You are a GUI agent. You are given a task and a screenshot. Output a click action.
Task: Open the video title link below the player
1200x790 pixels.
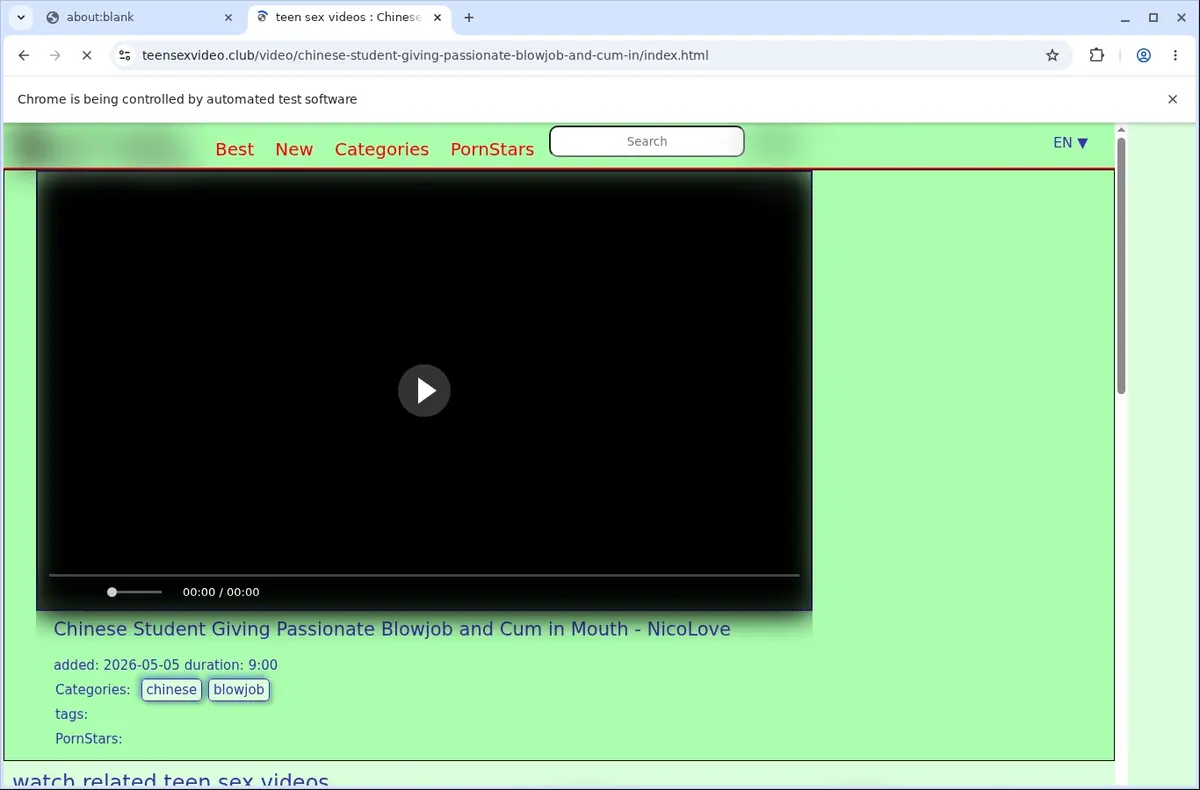point(392,629)
